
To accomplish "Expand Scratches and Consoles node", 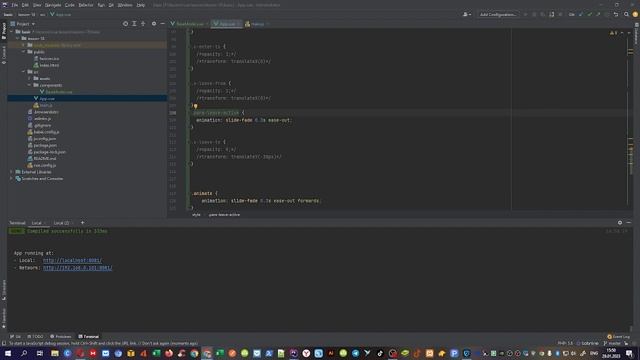I will (11, 179).
